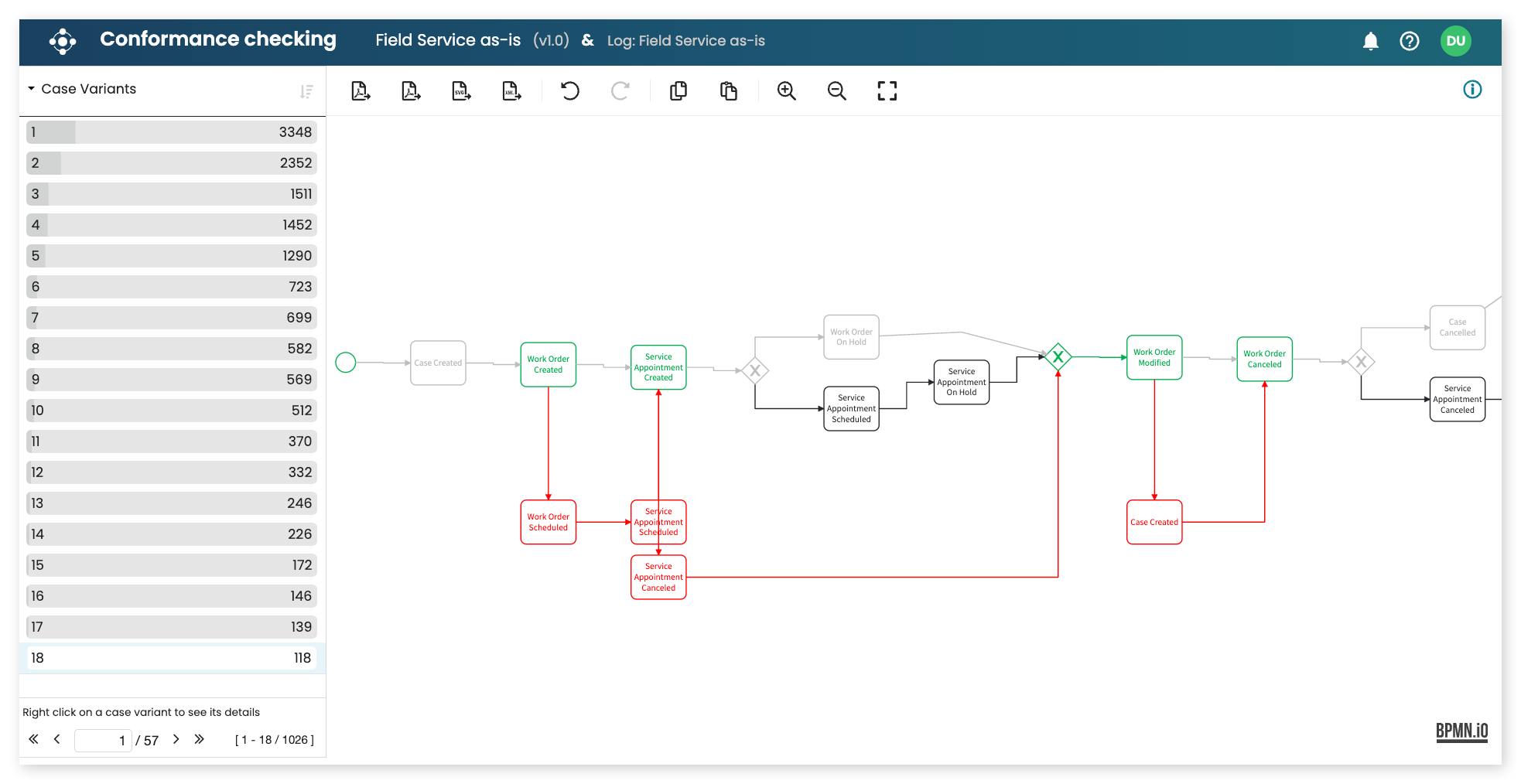The height and width of the screenshot is (784, 1521).
Task: Open the notifications bell
Action: click(1370, 41)
